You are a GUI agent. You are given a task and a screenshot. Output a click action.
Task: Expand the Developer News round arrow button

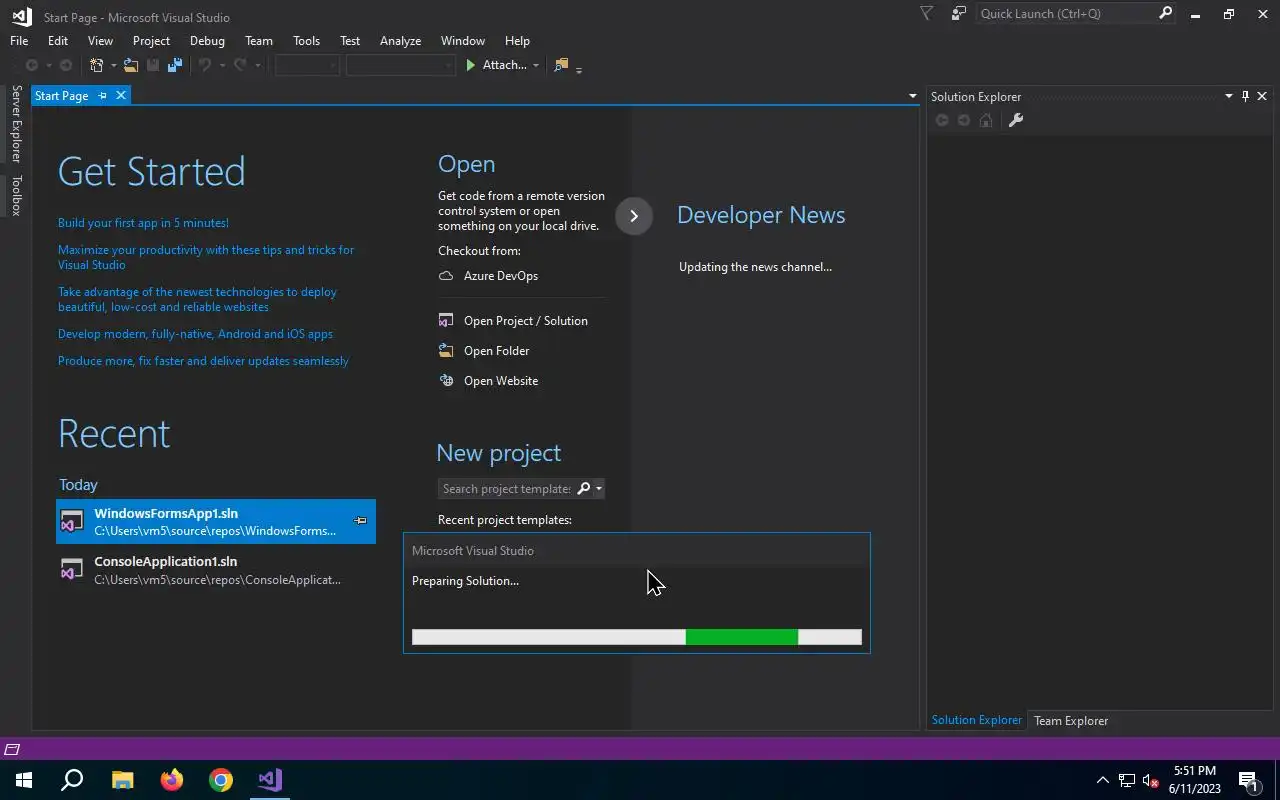click(x=634, y=216)
